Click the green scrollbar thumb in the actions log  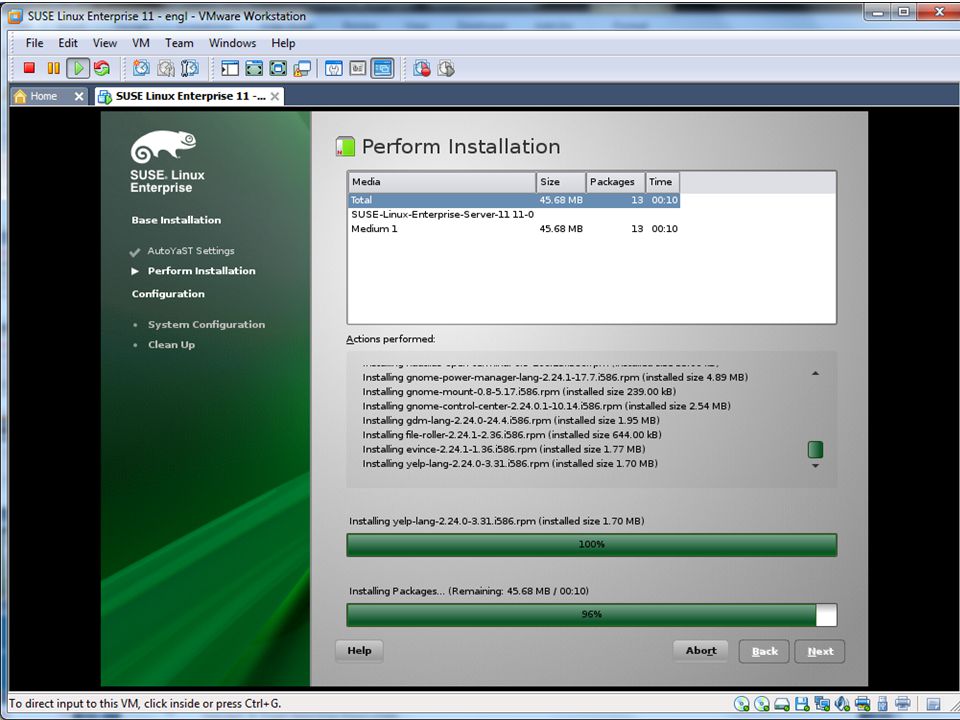[815, 450]
